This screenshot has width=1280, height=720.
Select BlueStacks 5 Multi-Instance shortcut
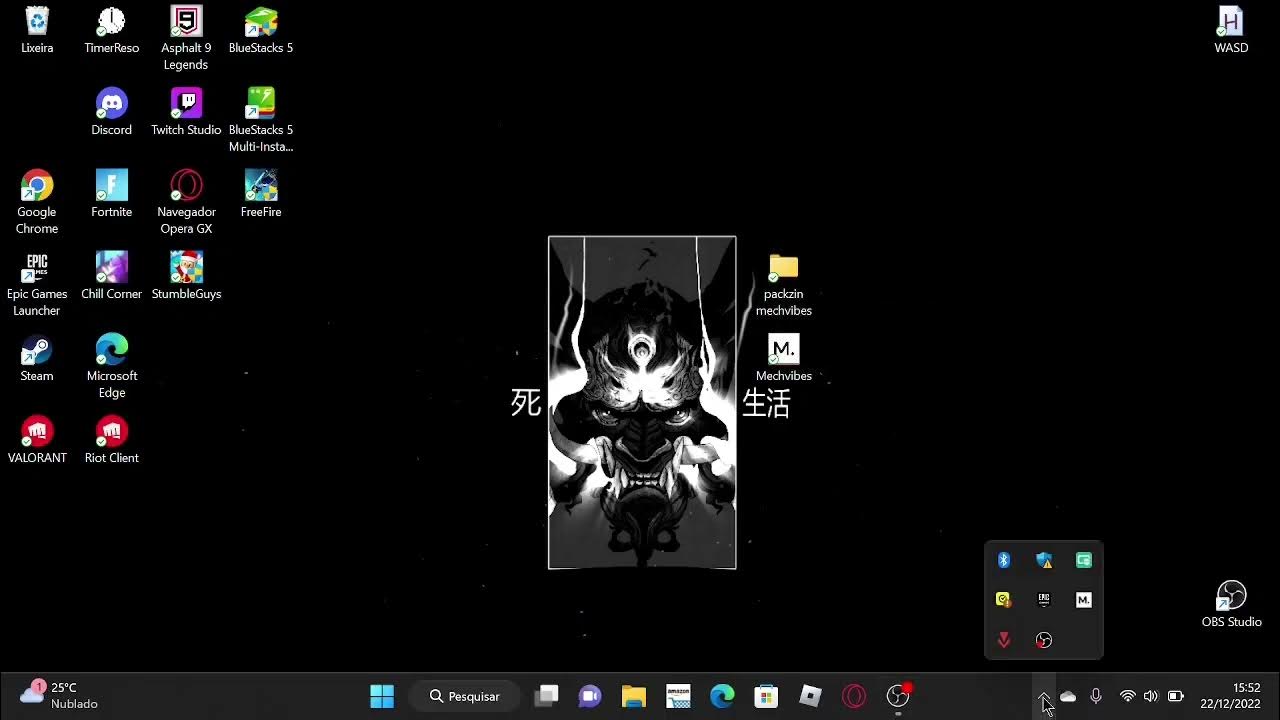261,120
